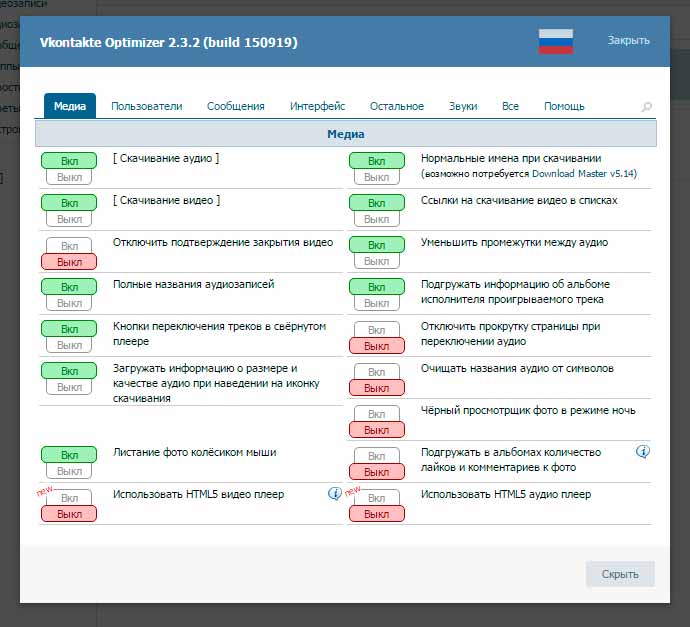Select the Звуки tab
Screen dimensions: 690x627
pos(463,106)
